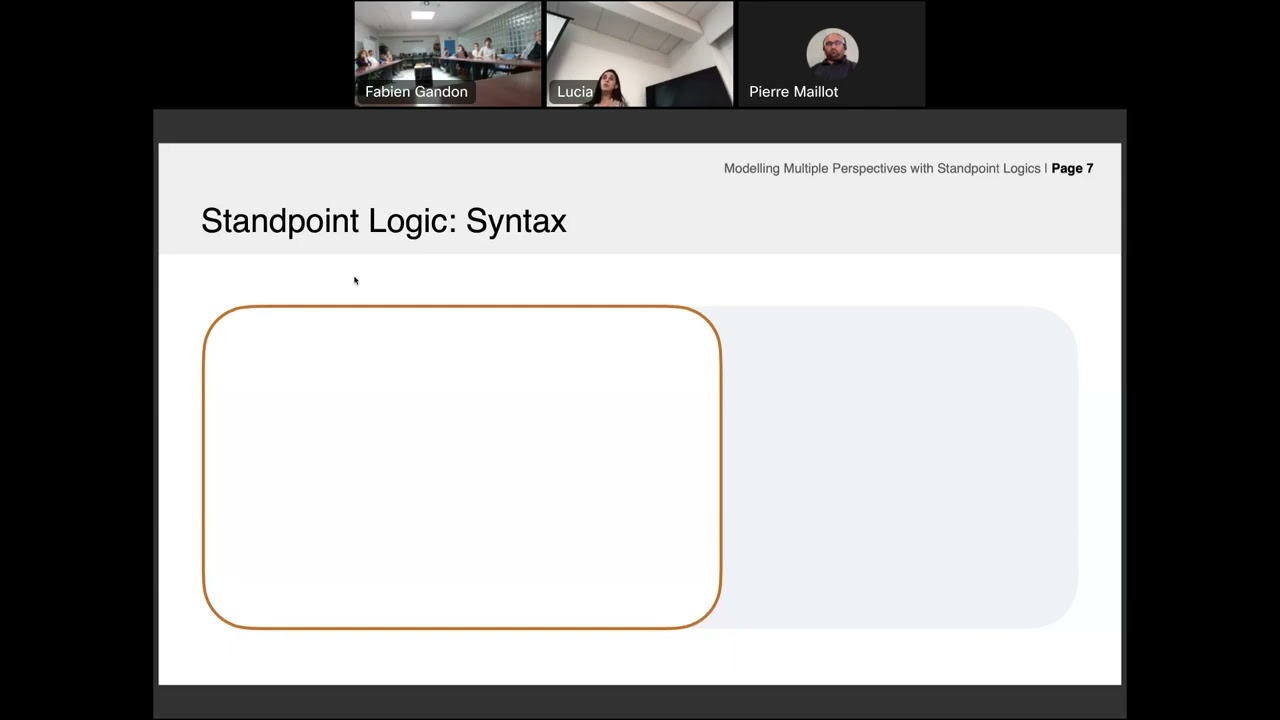
Task: Select Lucia's video thumbnail
Action: 640,54
